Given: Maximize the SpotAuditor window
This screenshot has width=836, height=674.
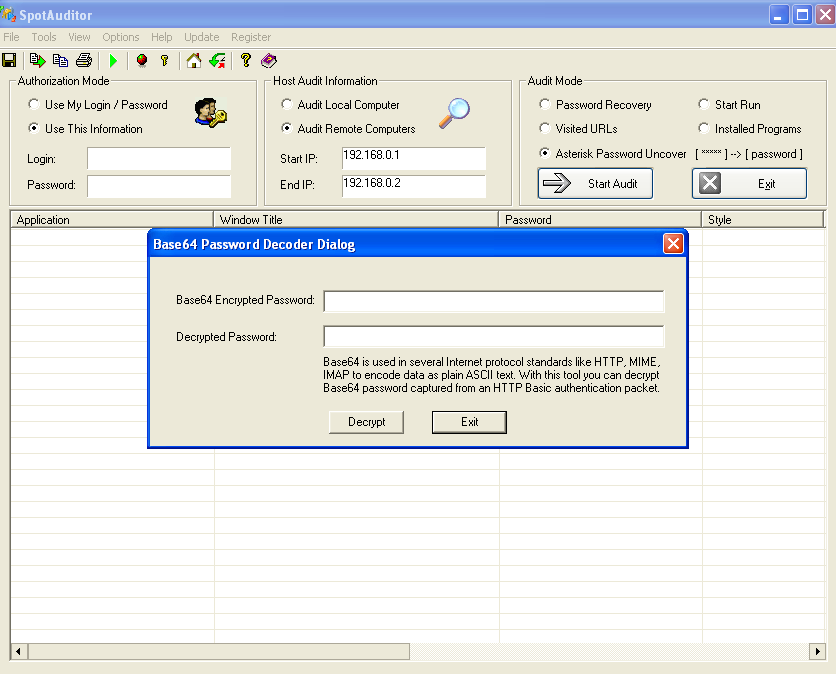Looking at the screenshot, I should 802,14.
